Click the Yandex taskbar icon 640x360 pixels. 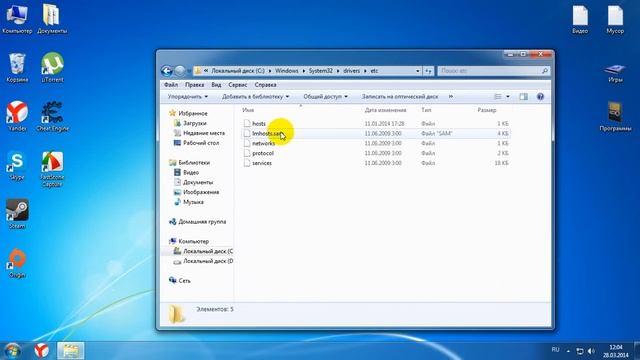click(x=41, y=351)
